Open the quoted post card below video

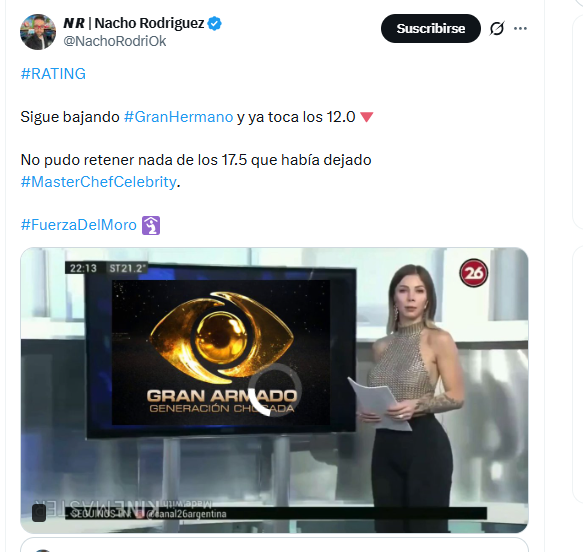click(274, 545)
